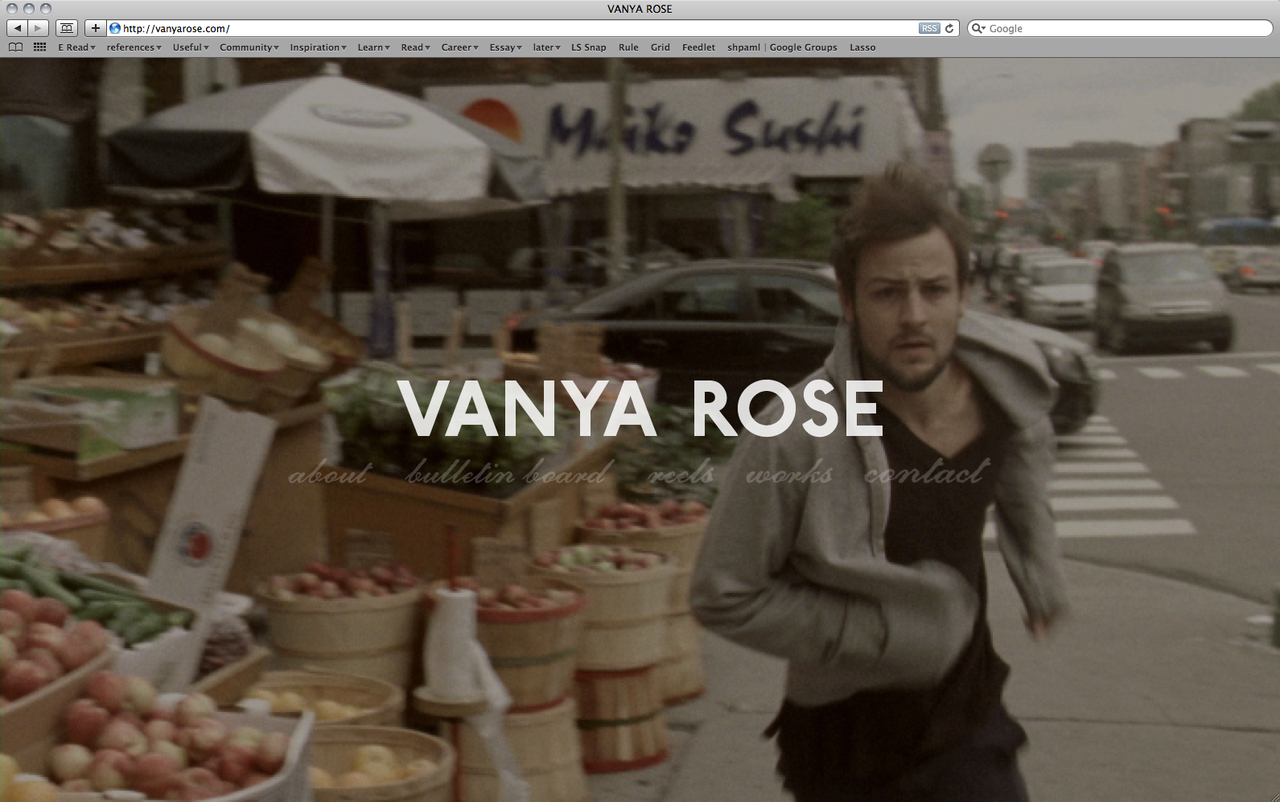
Task: Click the reels navigation link
Action: click(x=682, y=473)
